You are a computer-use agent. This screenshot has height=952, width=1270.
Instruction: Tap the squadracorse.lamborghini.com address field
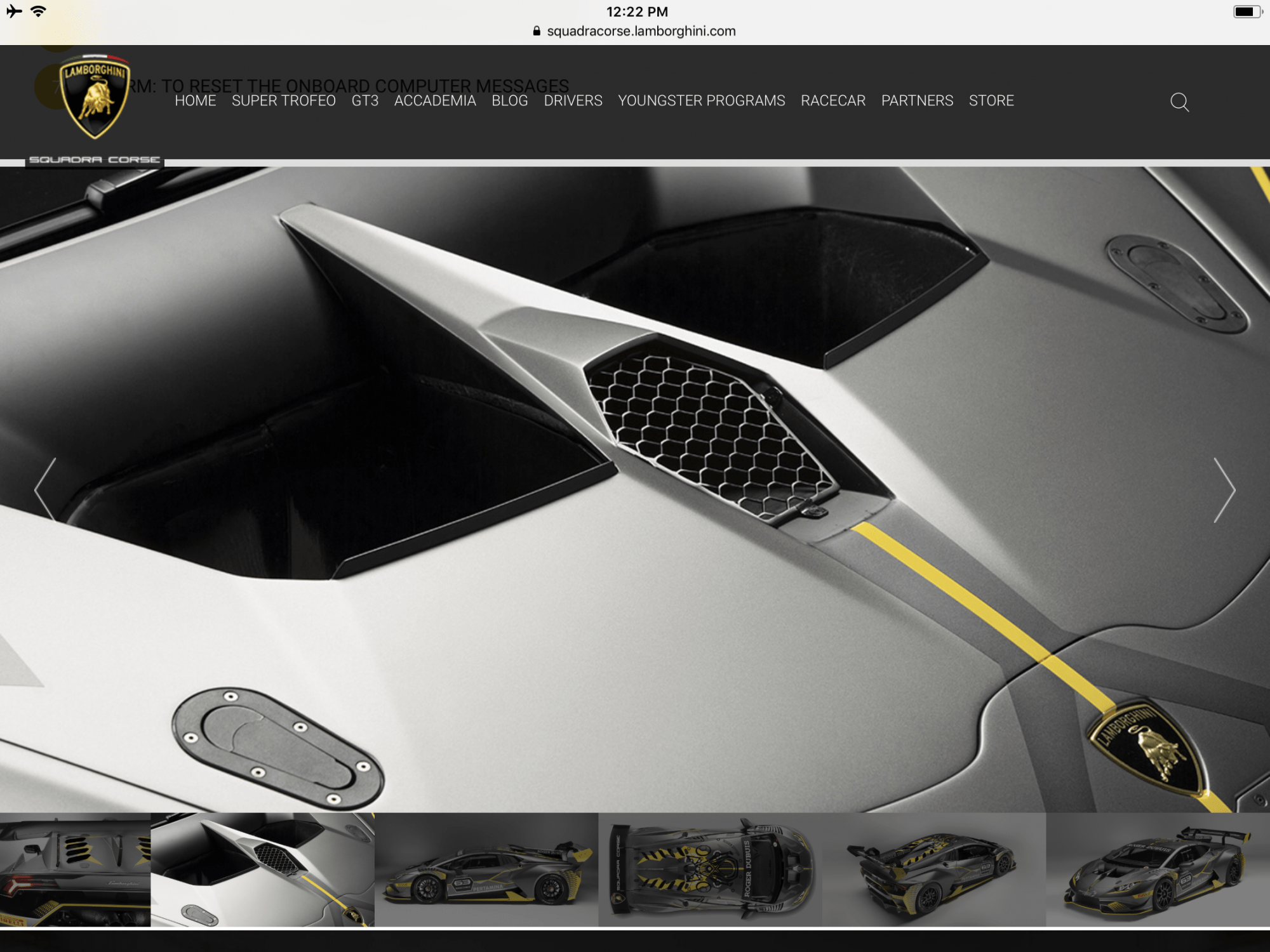point(641,31)
